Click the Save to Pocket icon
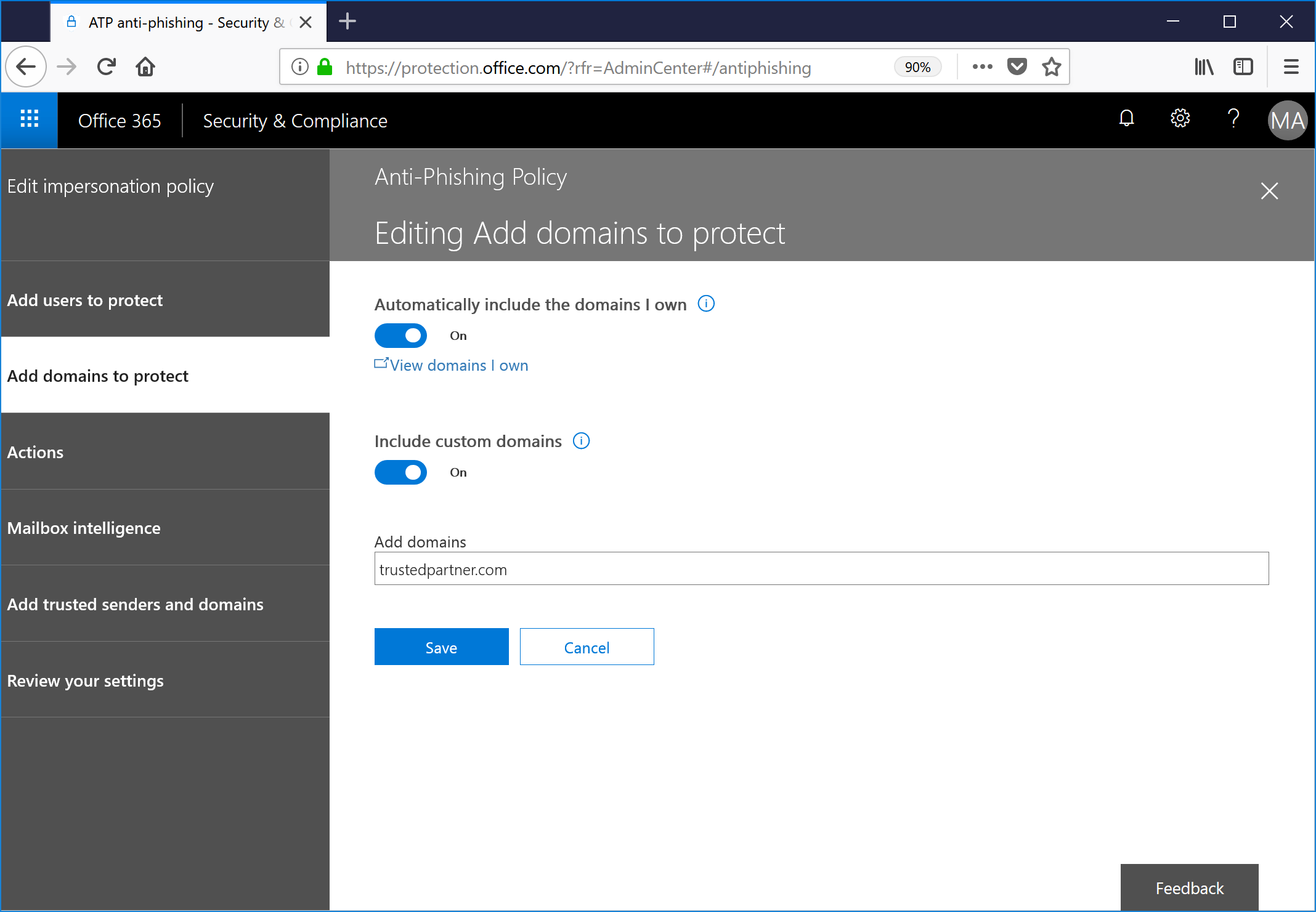 tap(1017, 67)
